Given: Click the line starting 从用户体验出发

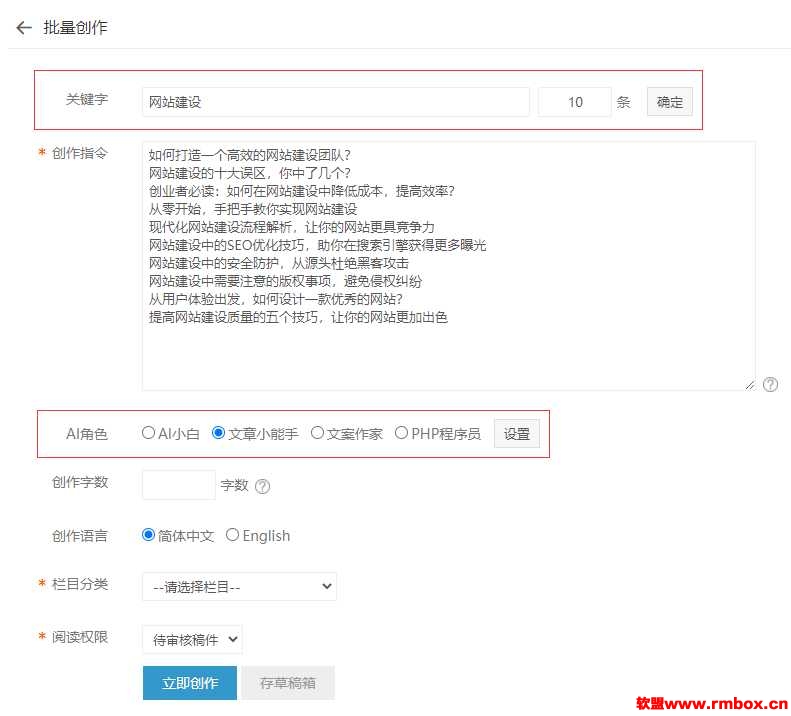Looking at the screenshot, I should click(275, 299).
